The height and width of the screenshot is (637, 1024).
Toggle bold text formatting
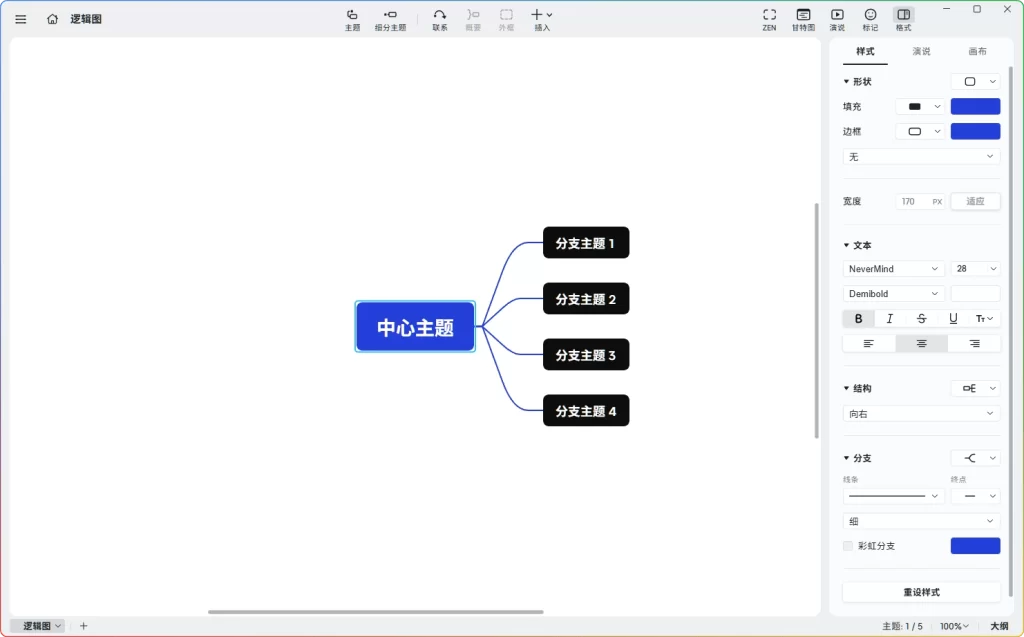(858, 318)
